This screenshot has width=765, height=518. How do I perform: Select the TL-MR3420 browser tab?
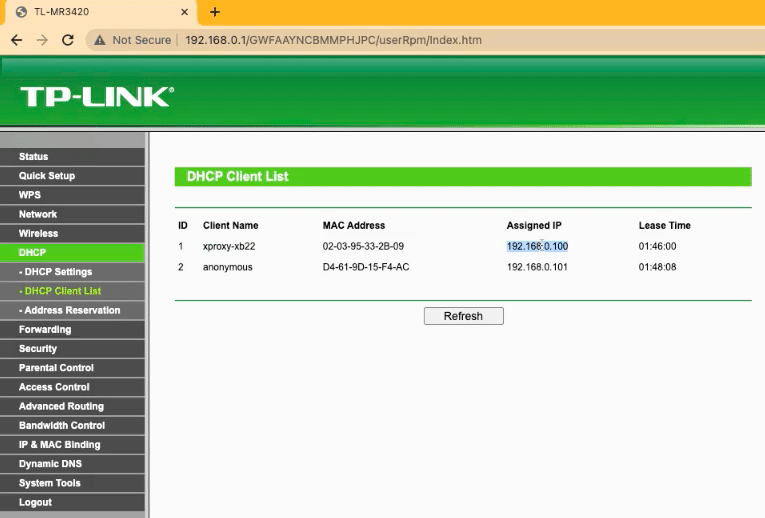(x=101, y=12)
